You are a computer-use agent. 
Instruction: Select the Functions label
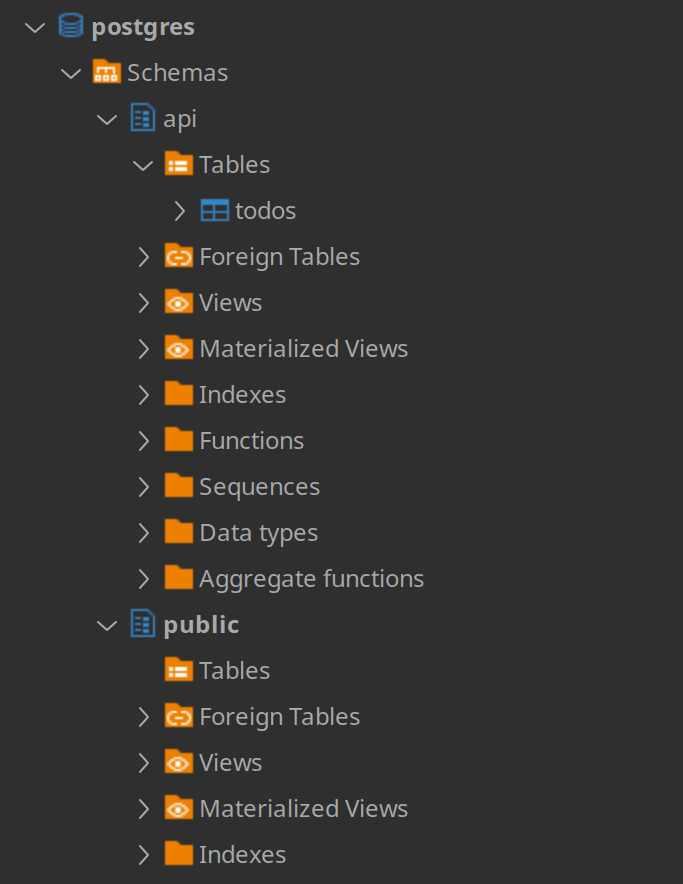[x=252, y=441]
